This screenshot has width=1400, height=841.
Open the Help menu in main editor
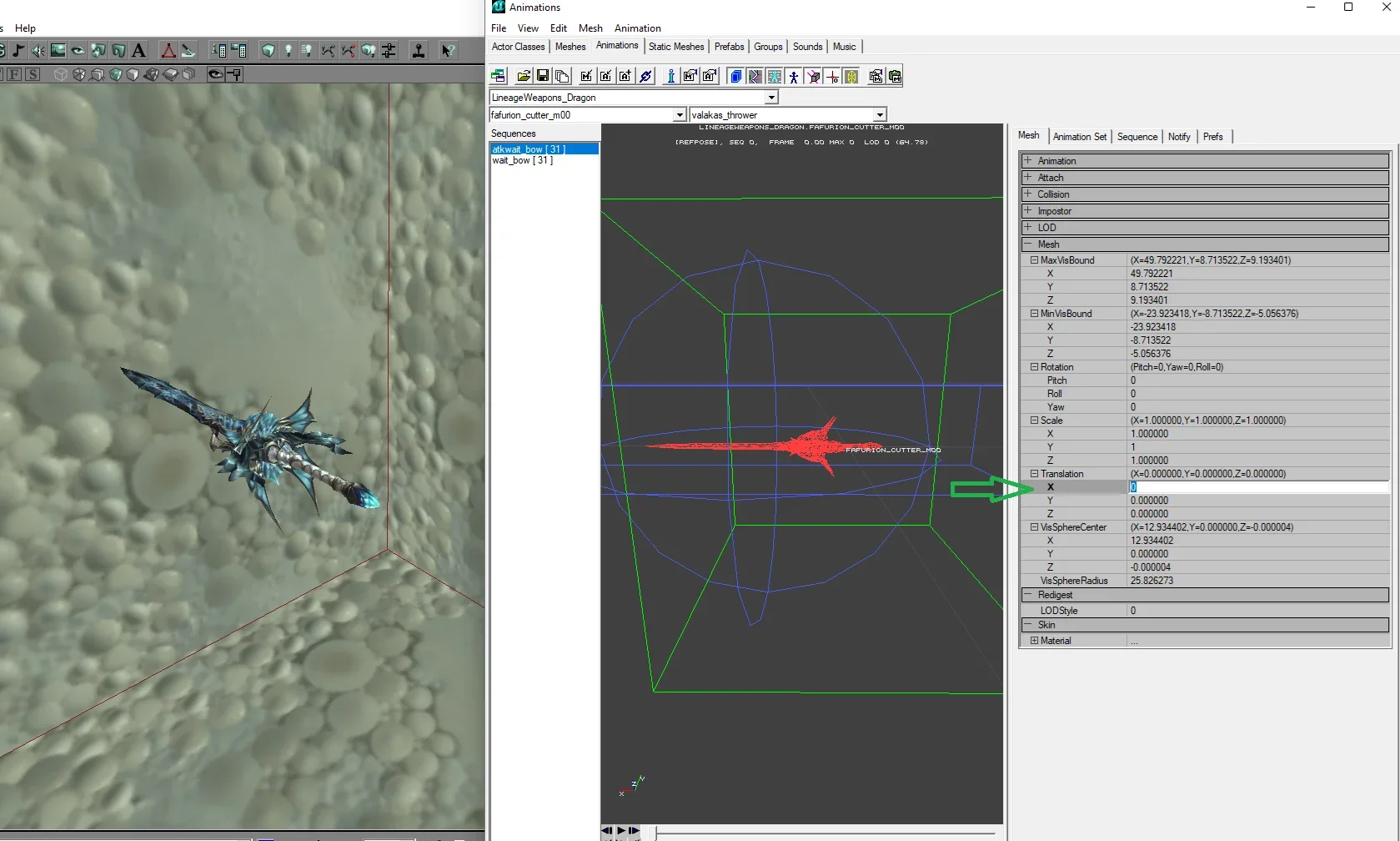pos(25,28)
